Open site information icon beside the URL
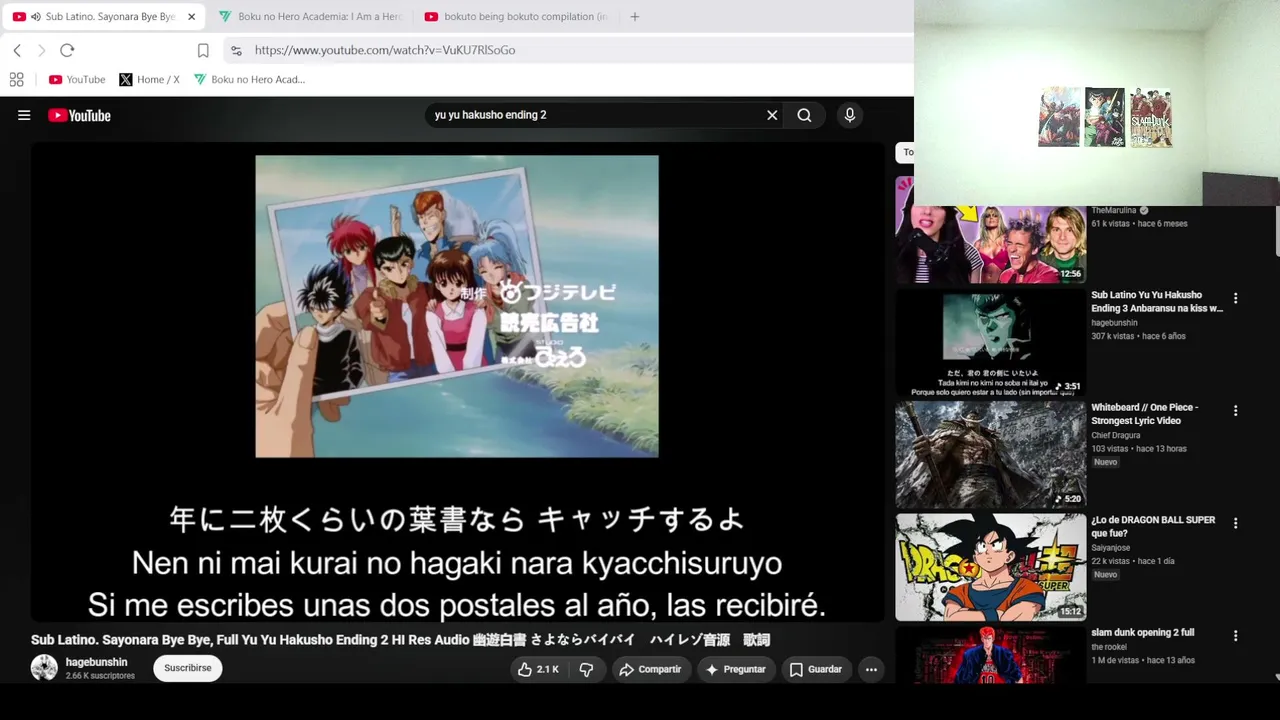1280x720 pixels. 236,50
